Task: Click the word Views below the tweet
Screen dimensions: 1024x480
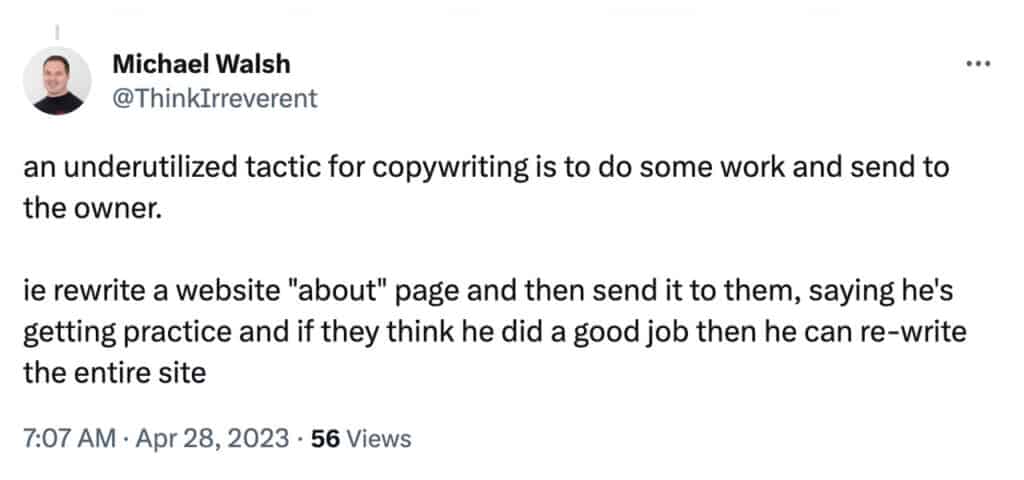Action: click(374, 439)
